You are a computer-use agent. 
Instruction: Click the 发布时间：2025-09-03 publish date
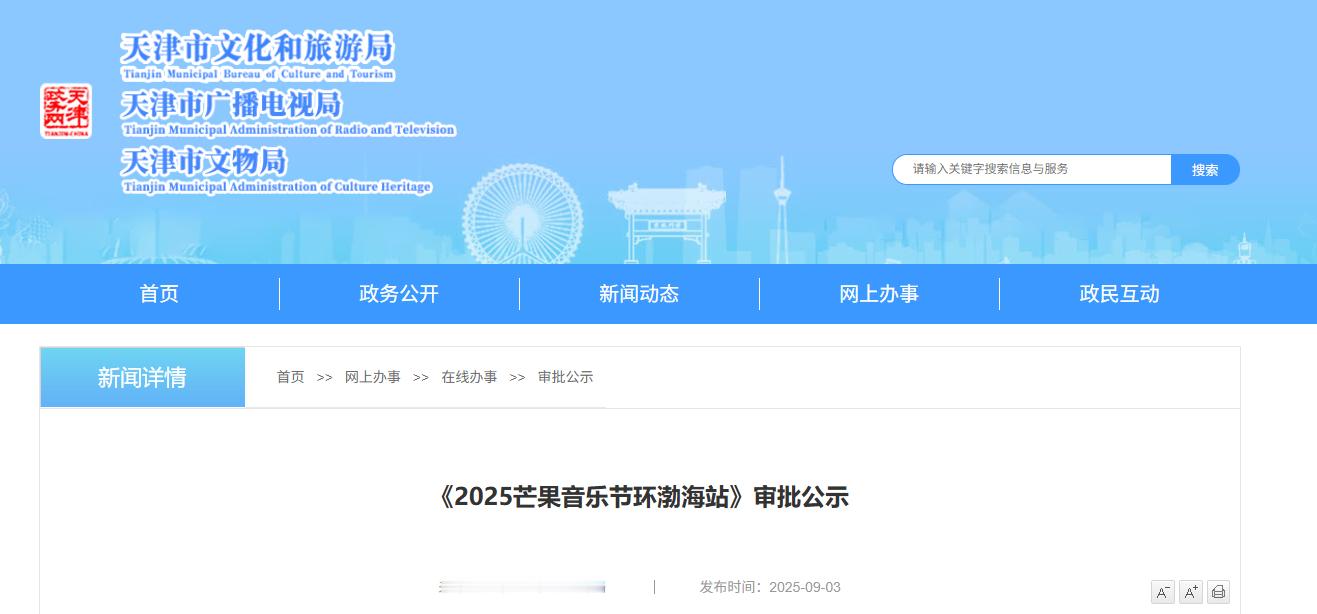click(x=770, y=587)
